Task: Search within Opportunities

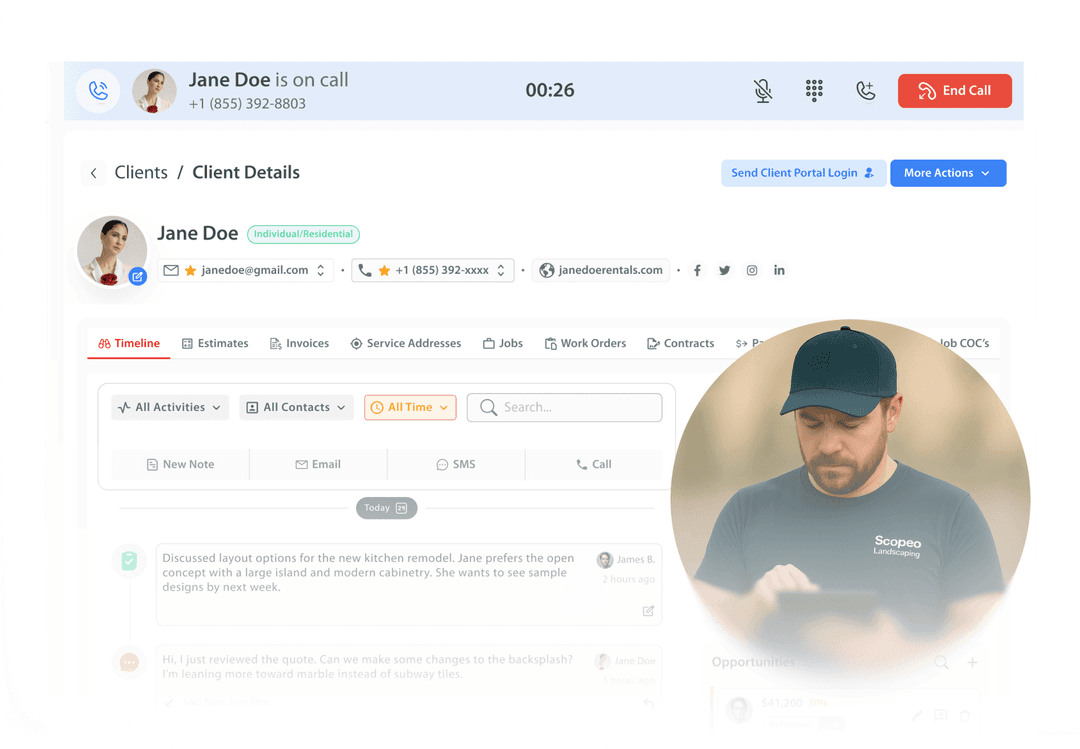Action: (x=942, y=663)
